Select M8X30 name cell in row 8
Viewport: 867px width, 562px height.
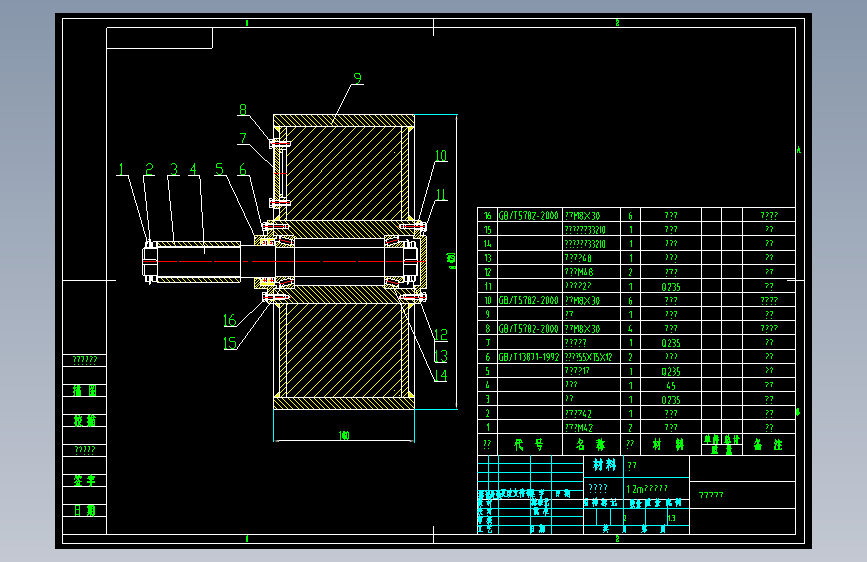(582, 329)
